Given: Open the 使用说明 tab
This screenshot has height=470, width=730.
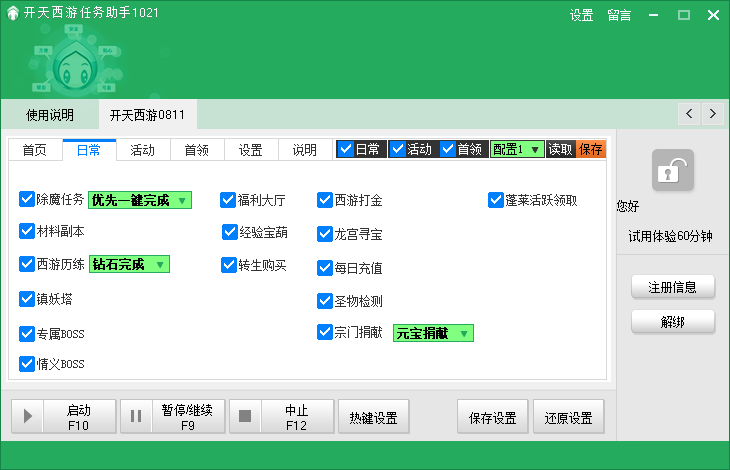Looking at the screenshot, I should pos(50,114).
